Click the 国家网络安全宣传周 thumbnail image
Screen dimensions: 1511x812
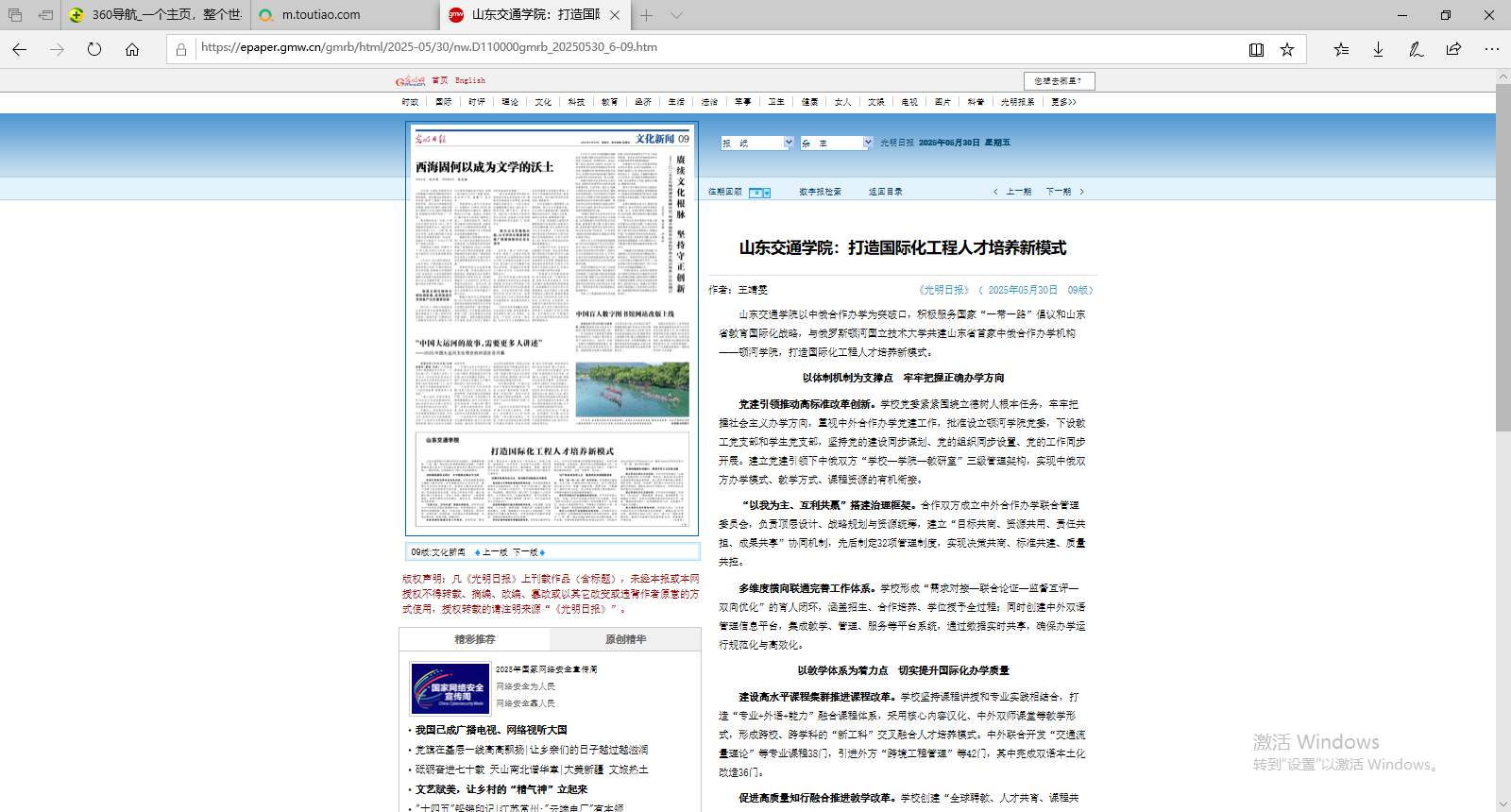click(x=450, y=687)
